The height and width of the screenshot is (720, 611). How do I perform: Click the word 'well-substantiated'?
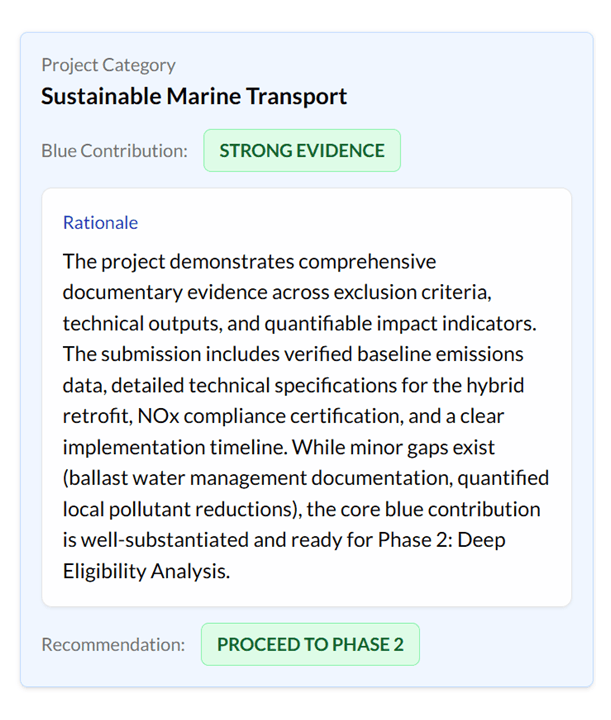165,540
